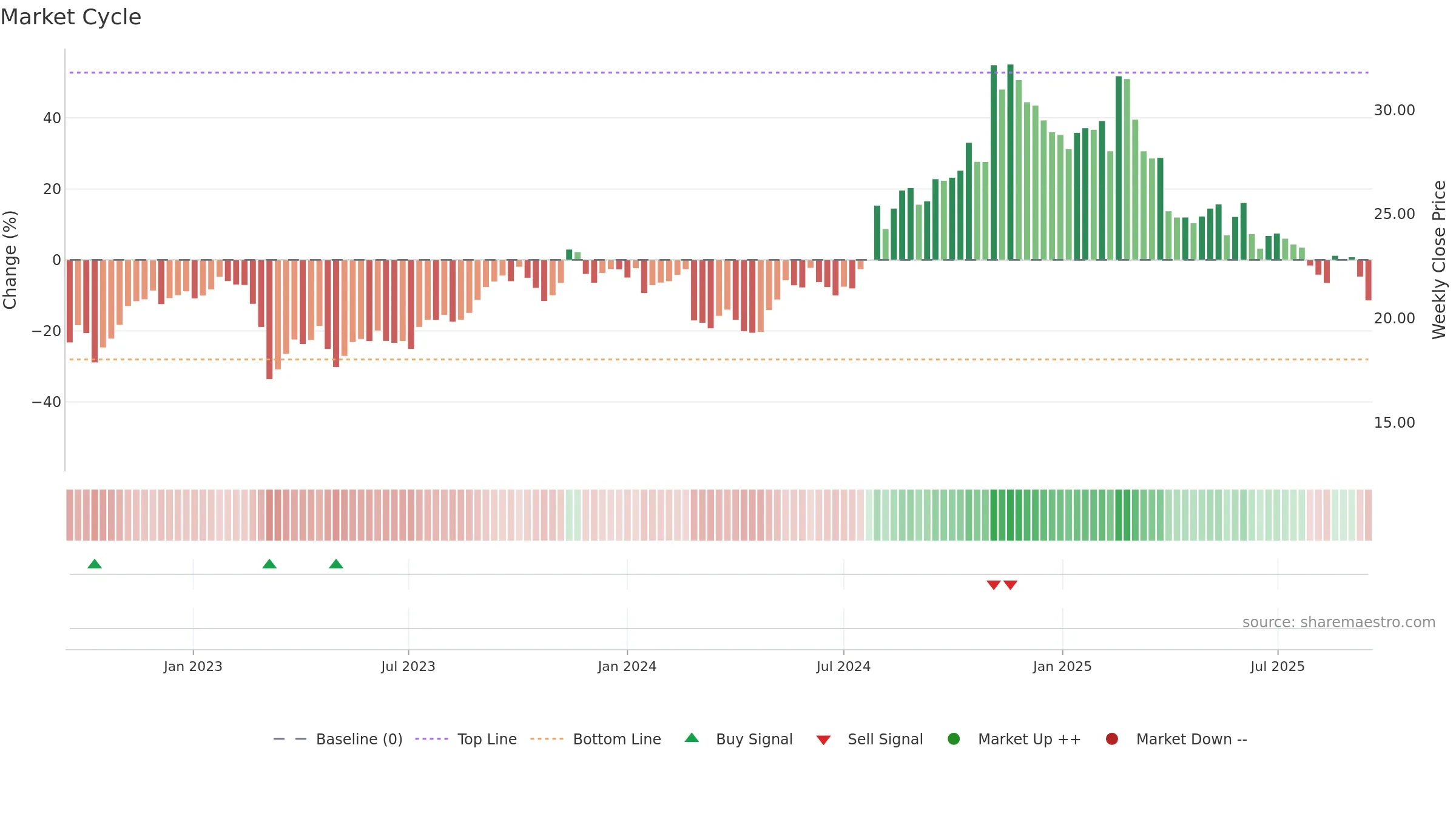This screenshot has height=819, width=1456.
Task: Toggle the Sell Signal legend entry
Action: pyautogui.click(x=869, y=739)
